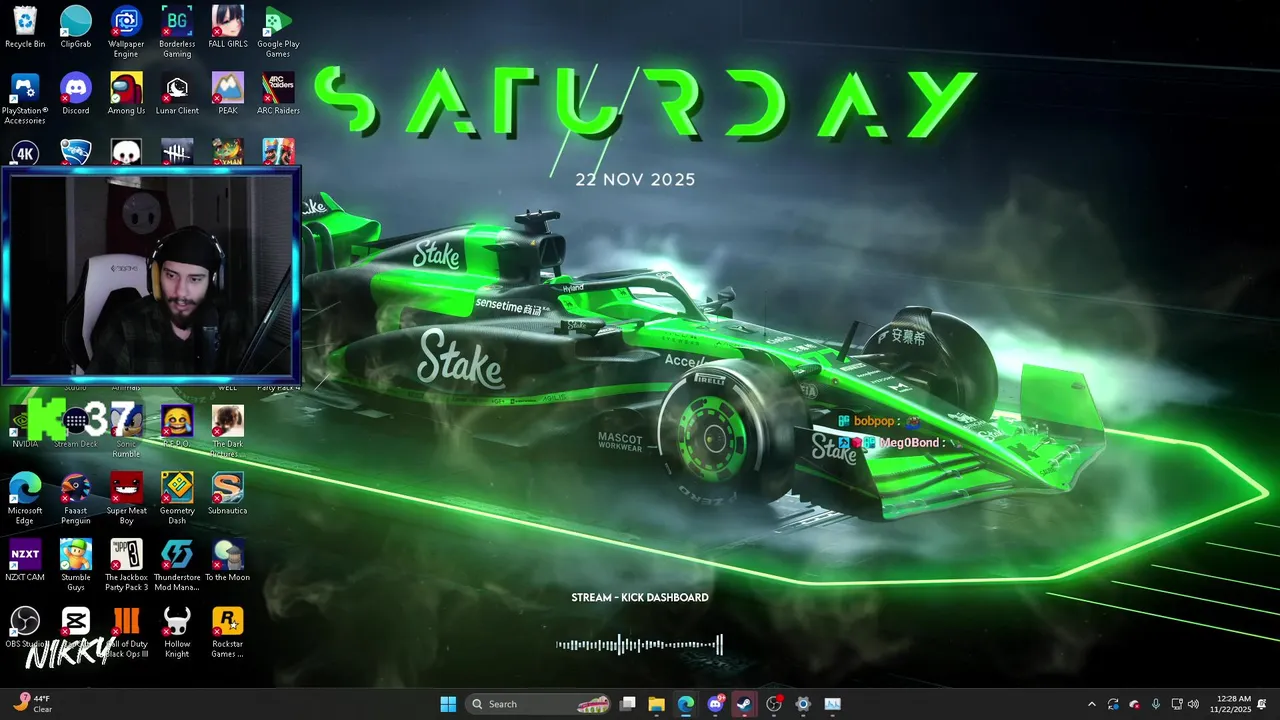Select the Rayman desktop icon

[x=228, y=152]
